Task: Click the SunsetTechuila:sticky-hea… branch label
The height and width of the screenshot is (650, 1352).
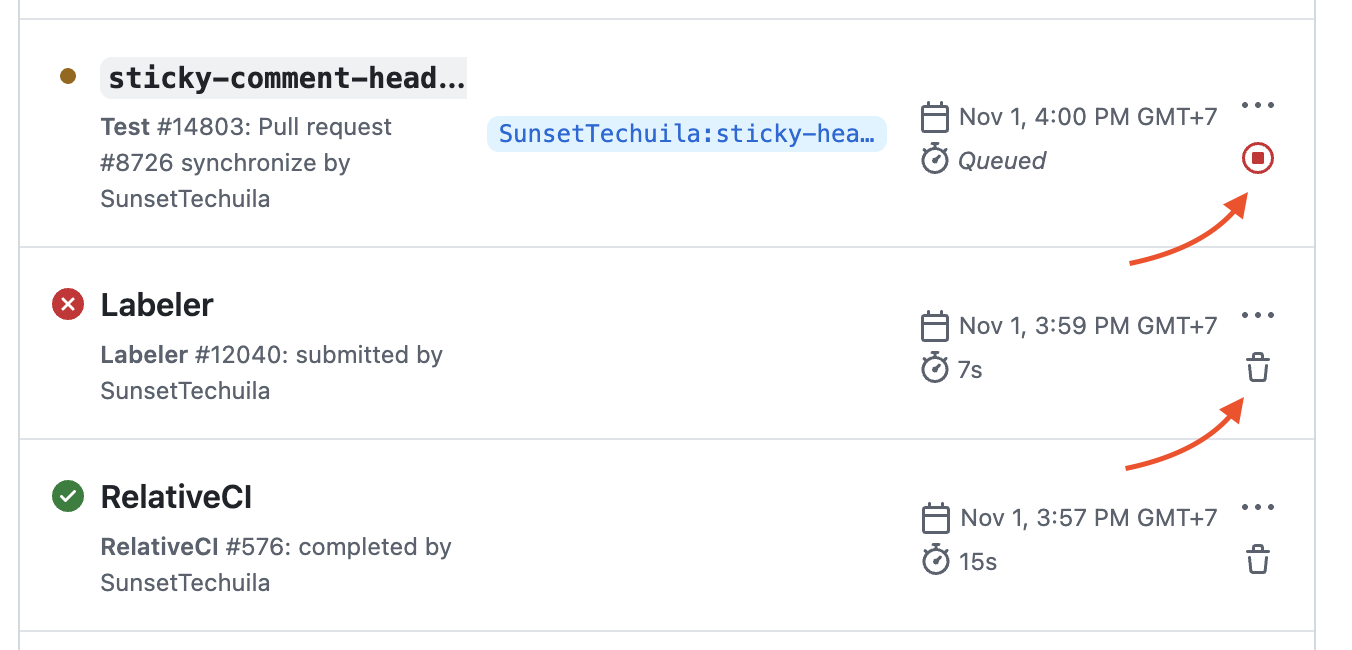Action: click(x=687, y=134)
